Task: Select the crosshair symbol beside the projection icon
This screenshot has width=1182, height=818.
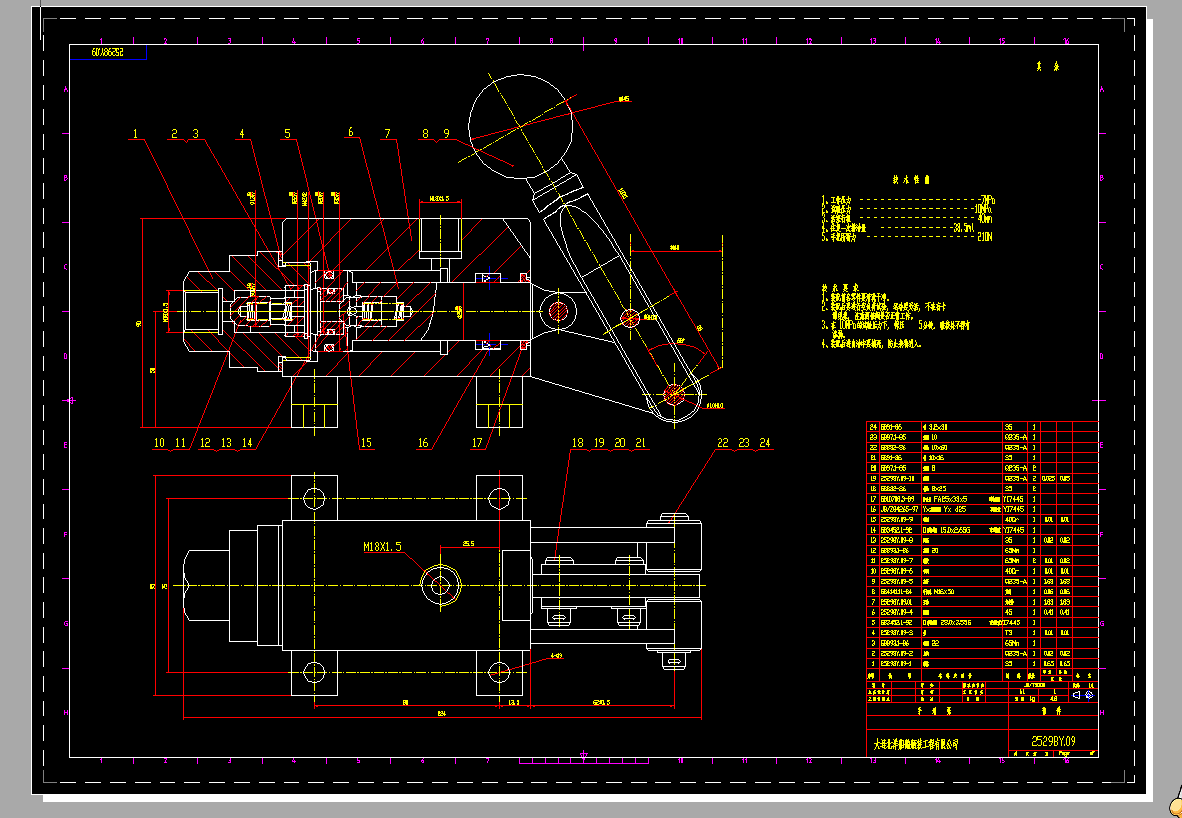Action: 1088,695
